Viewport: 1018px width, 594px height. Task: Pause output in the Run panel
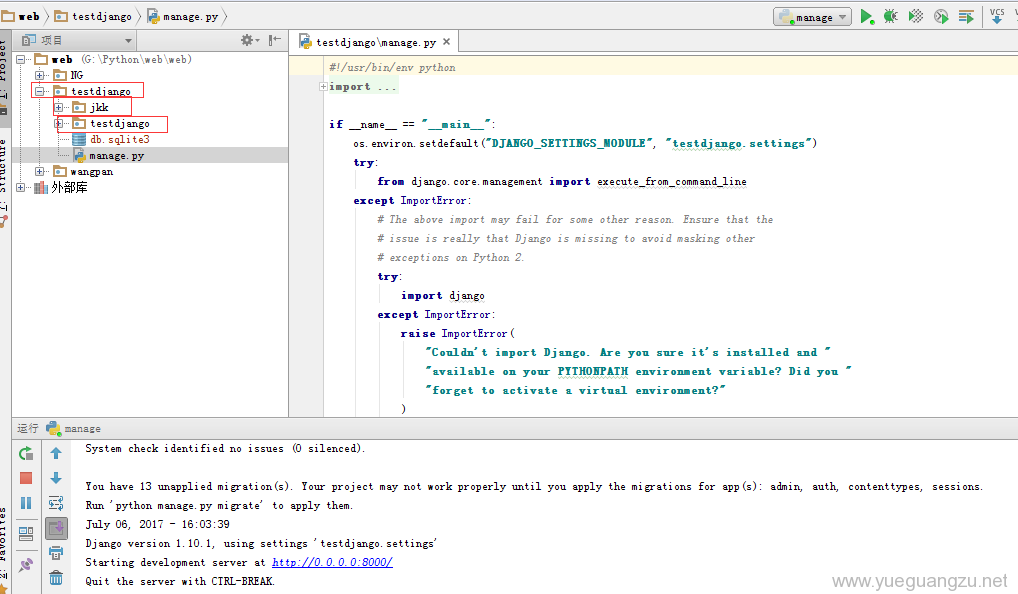point(26,503)
